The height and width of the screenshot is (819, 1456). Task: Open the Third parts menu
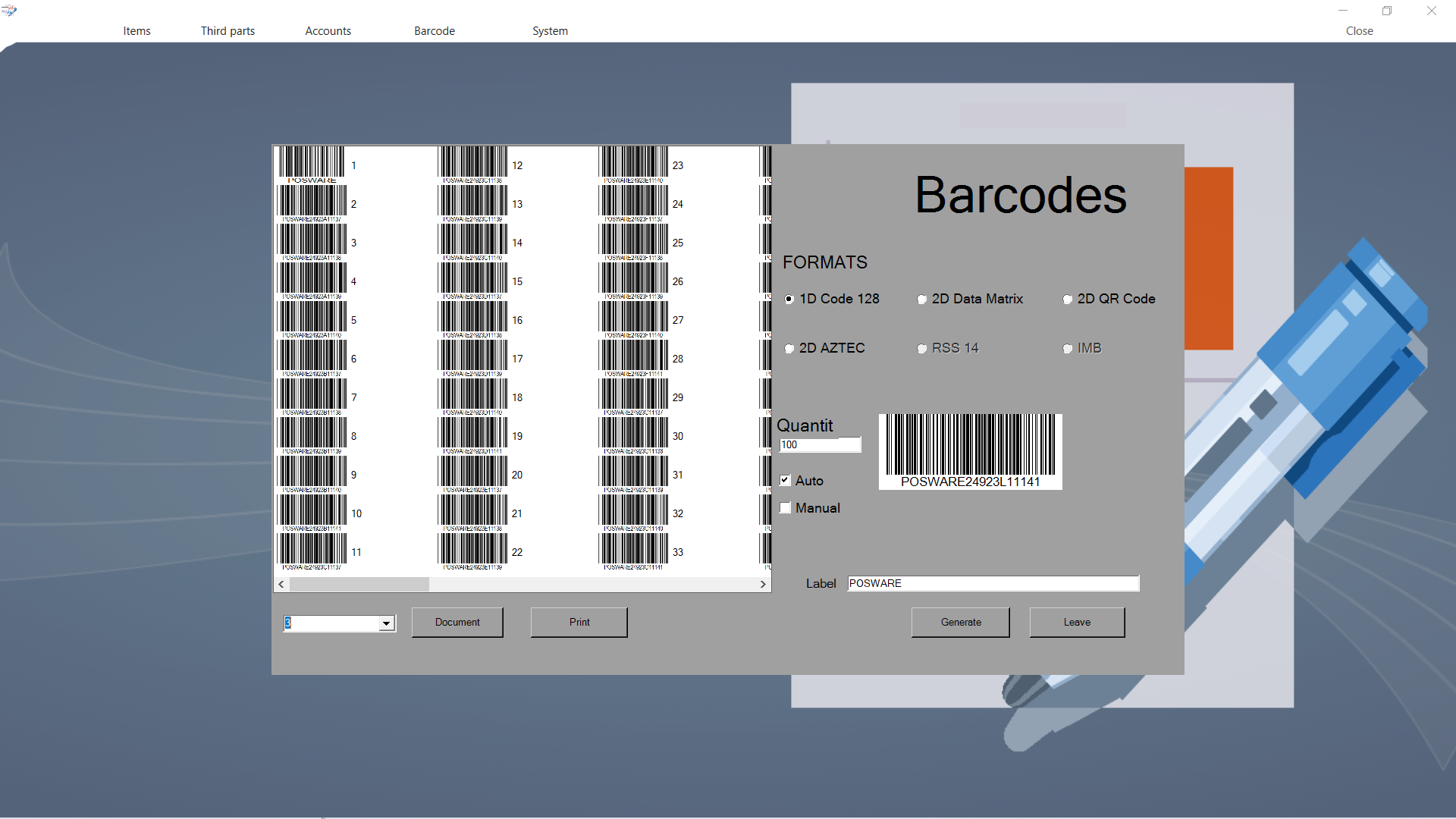tap(227, 31)
